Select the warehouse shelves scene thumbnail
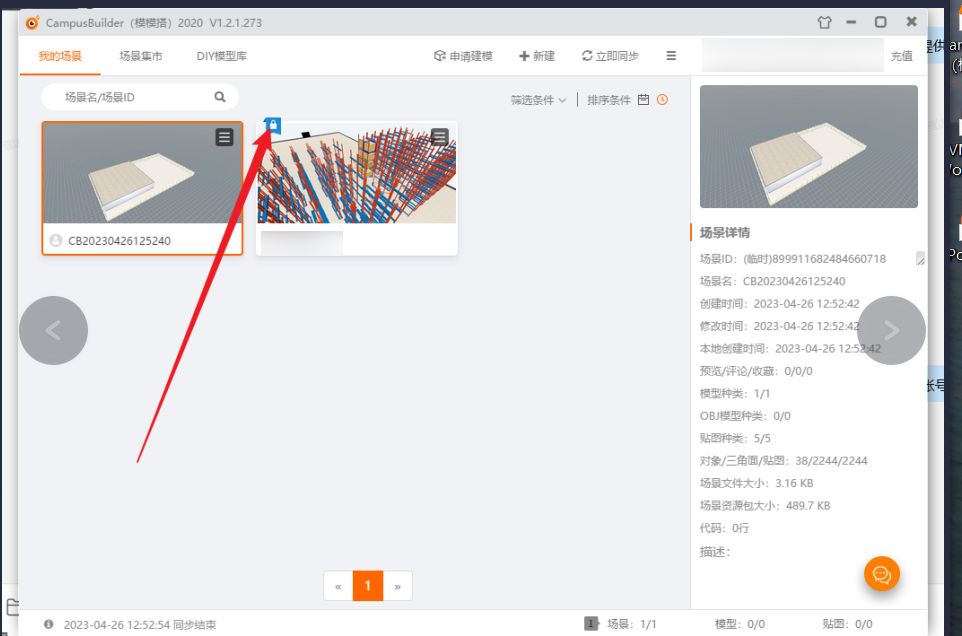This screenshot has width=962, height=636. tap(356, 173)
